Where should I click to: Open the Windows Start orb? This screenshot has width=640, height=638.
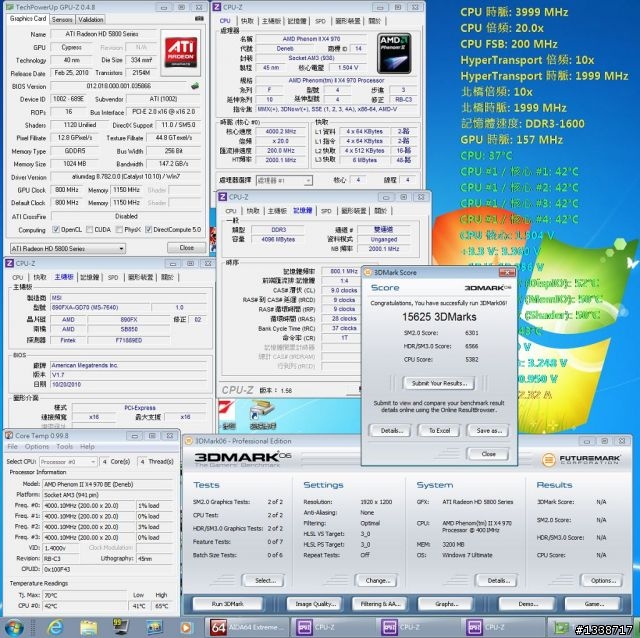click(13, 628)
